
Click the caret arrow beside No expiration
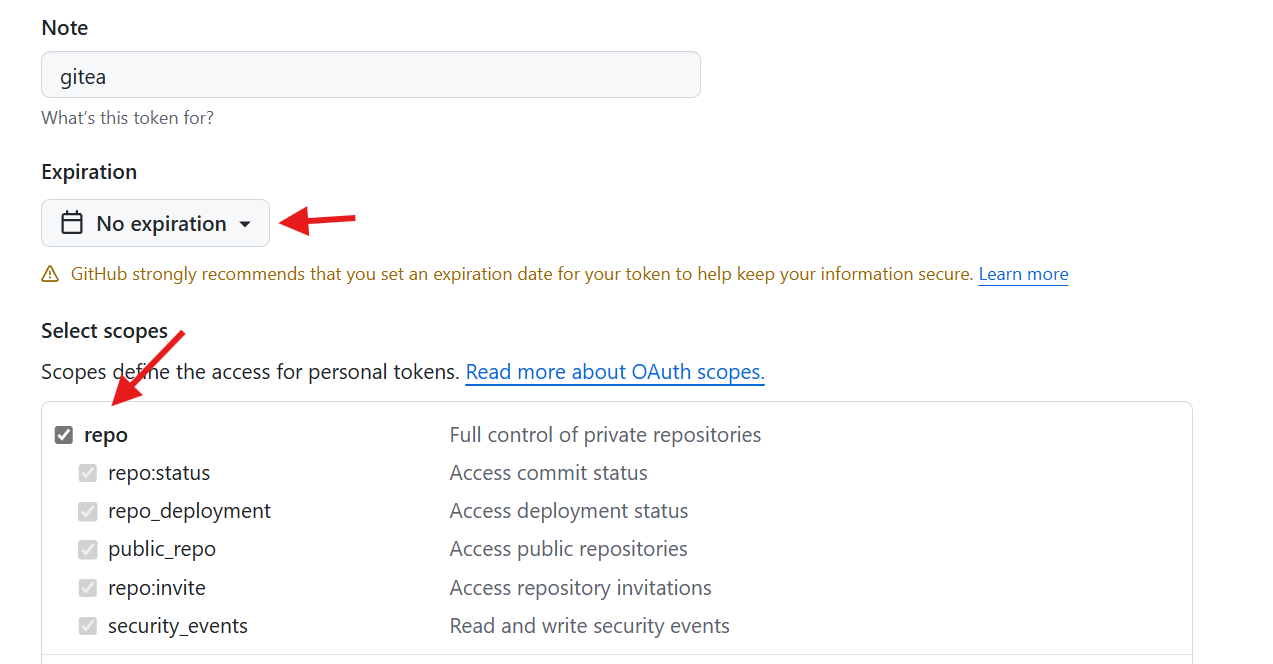(x=245, y=224)
